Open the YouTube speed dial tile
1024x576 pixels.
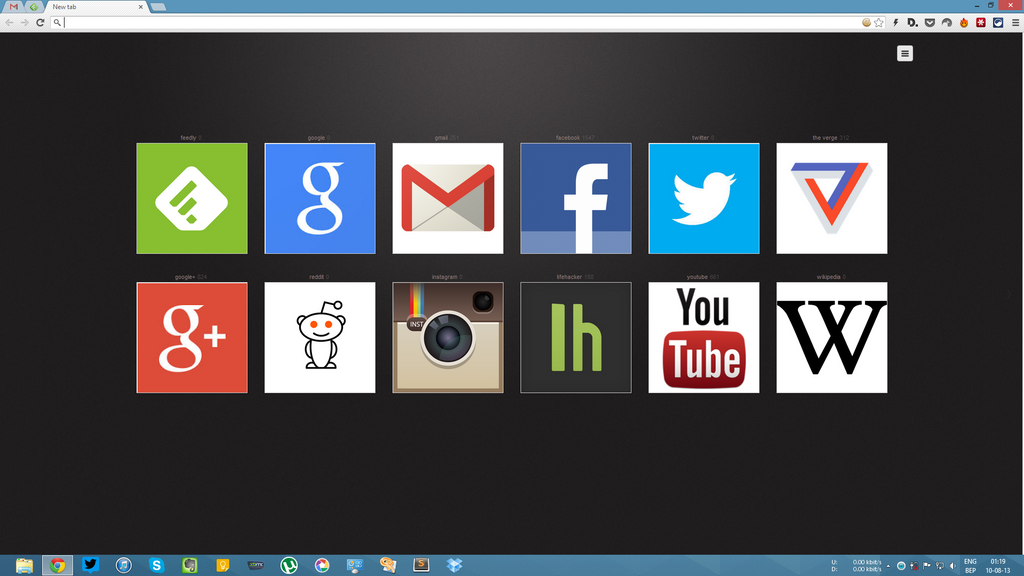[x=704, y=338]
